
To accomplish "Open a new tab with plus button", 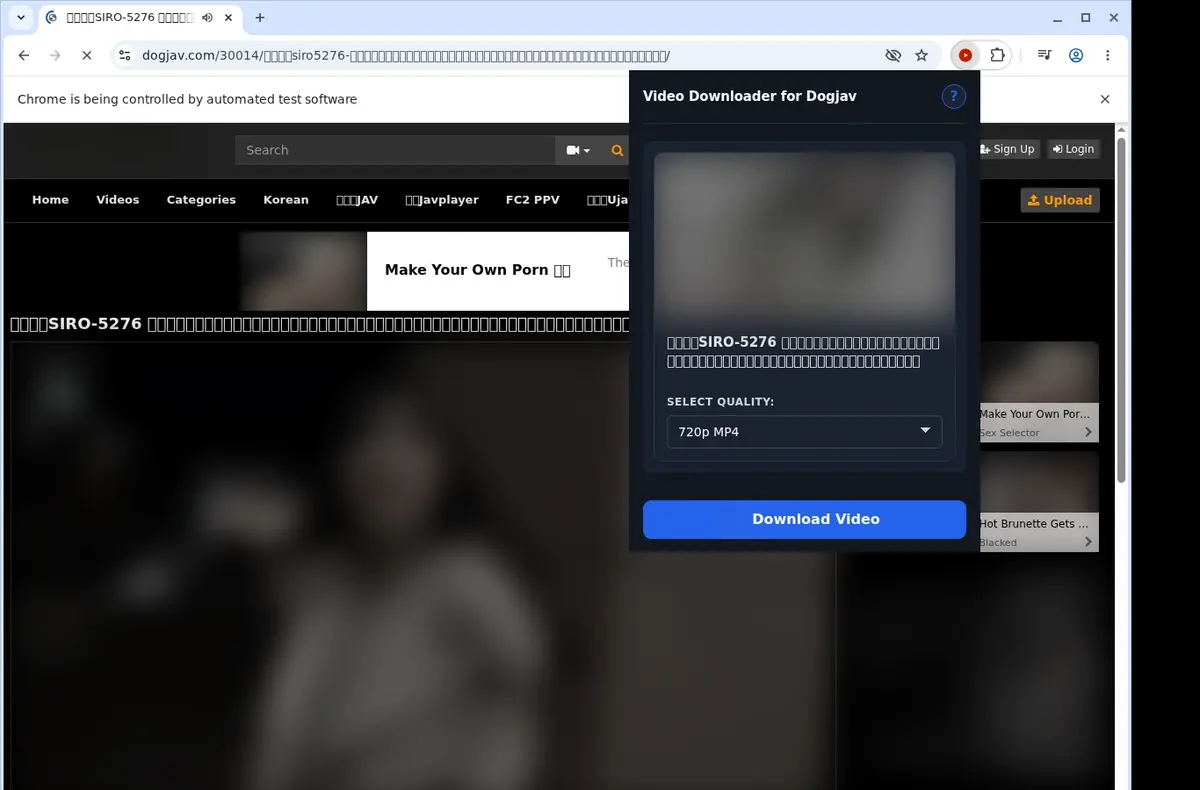I will click(x=260, y=18).
